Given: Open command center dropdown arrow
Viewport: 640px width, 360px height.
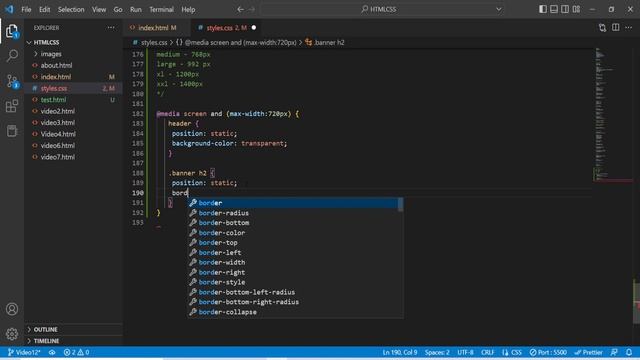Looking at the screenshot, I should [x=498, y=9].
